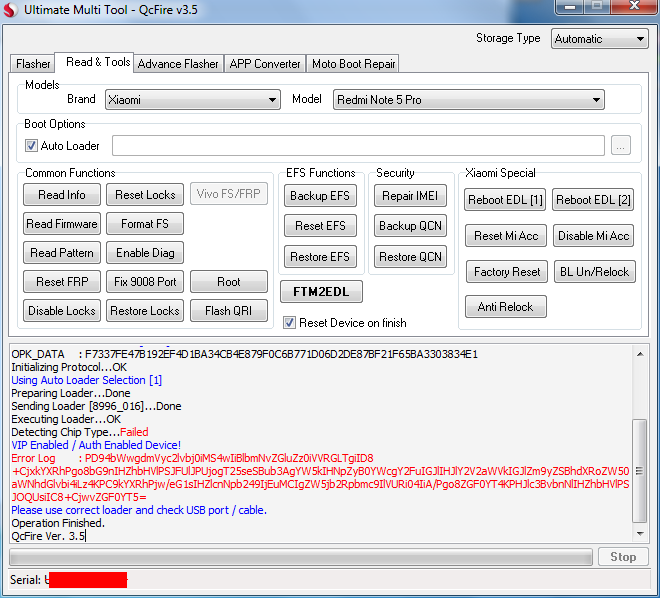Click the Anti Relock button
The height and width of the screenshot is (598, 660).
tap(506, 307)
